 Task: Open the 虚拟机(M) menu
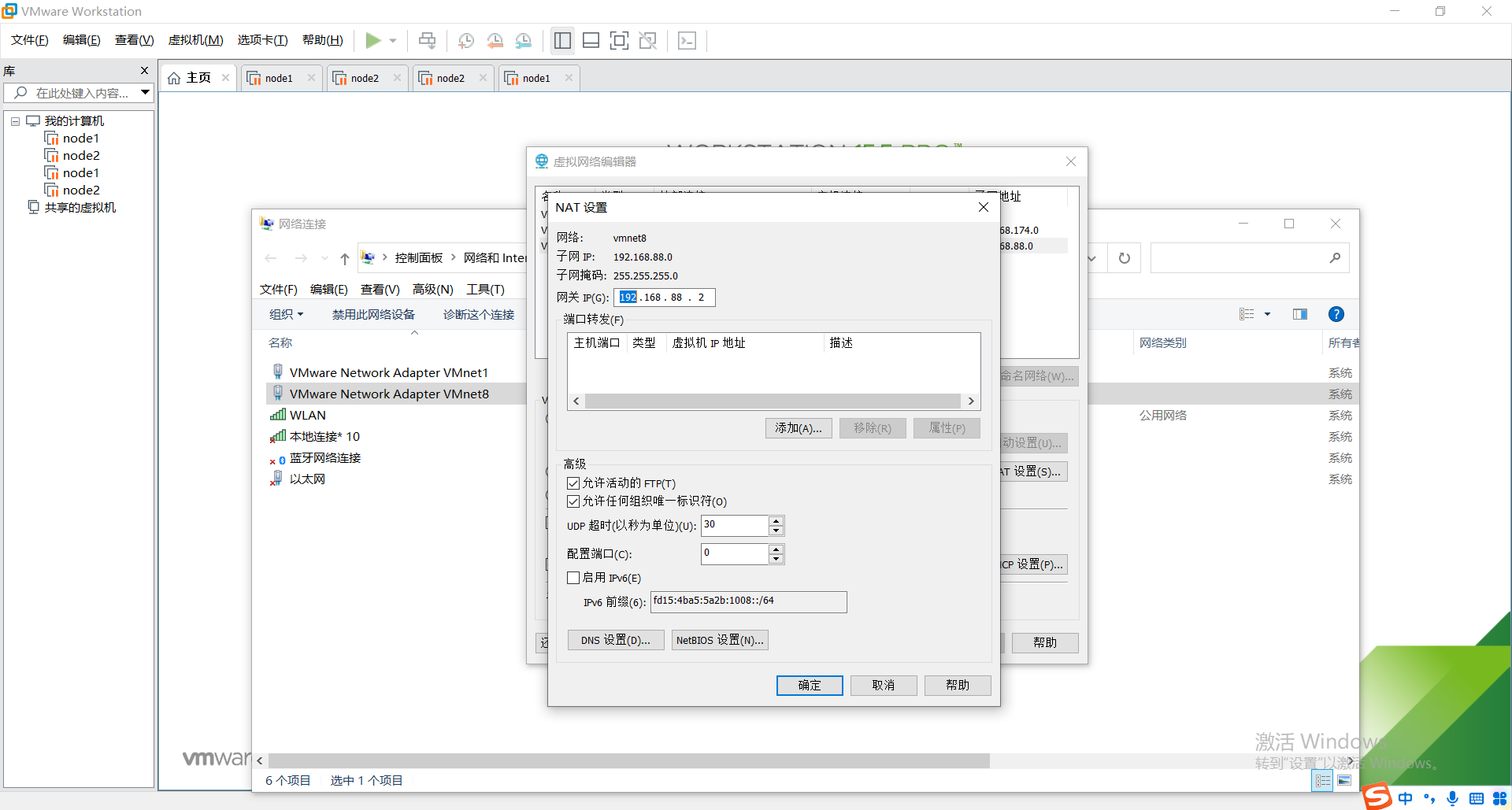pyautogui.click(x=196, y=40)
